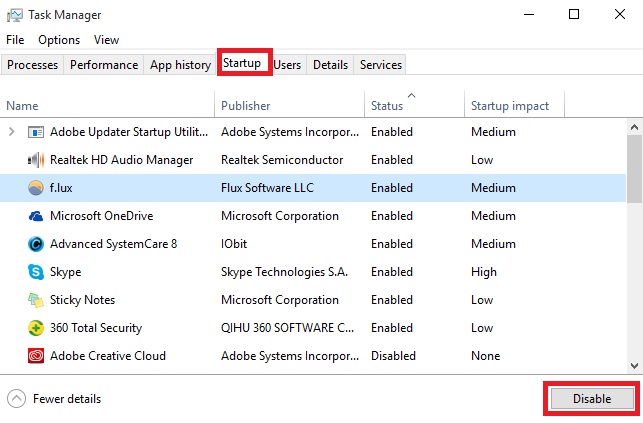Viewport: 643px width, 423px height.
Task: Click the Sticky Notes icon
Action: 36,300
